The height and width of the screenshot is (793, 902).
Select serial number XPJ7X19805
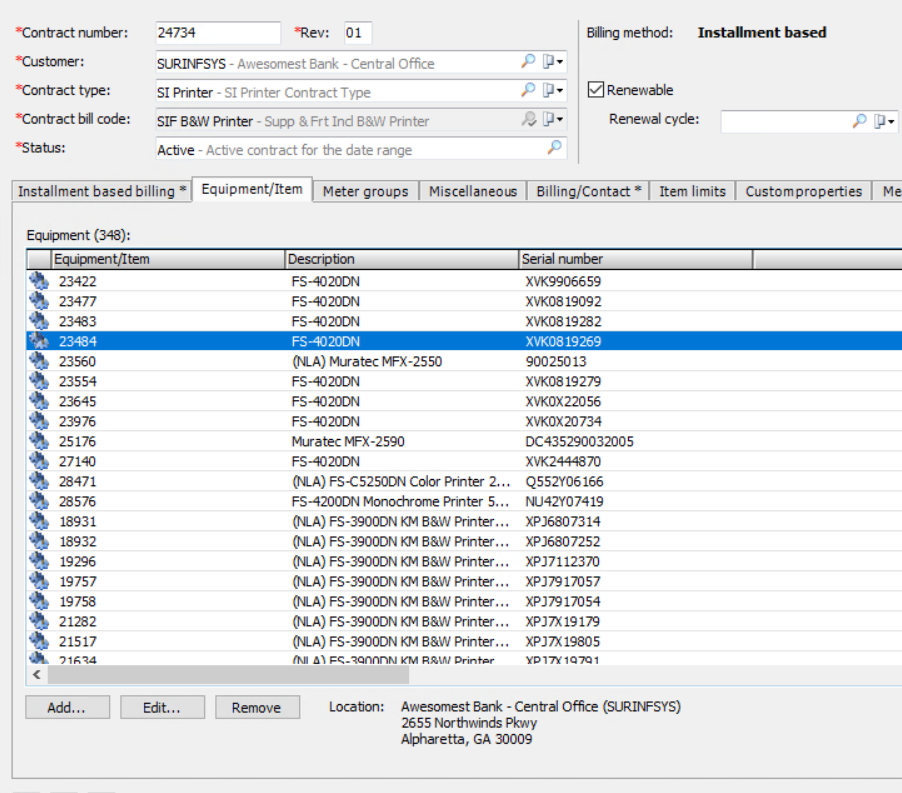coord(562,641)
